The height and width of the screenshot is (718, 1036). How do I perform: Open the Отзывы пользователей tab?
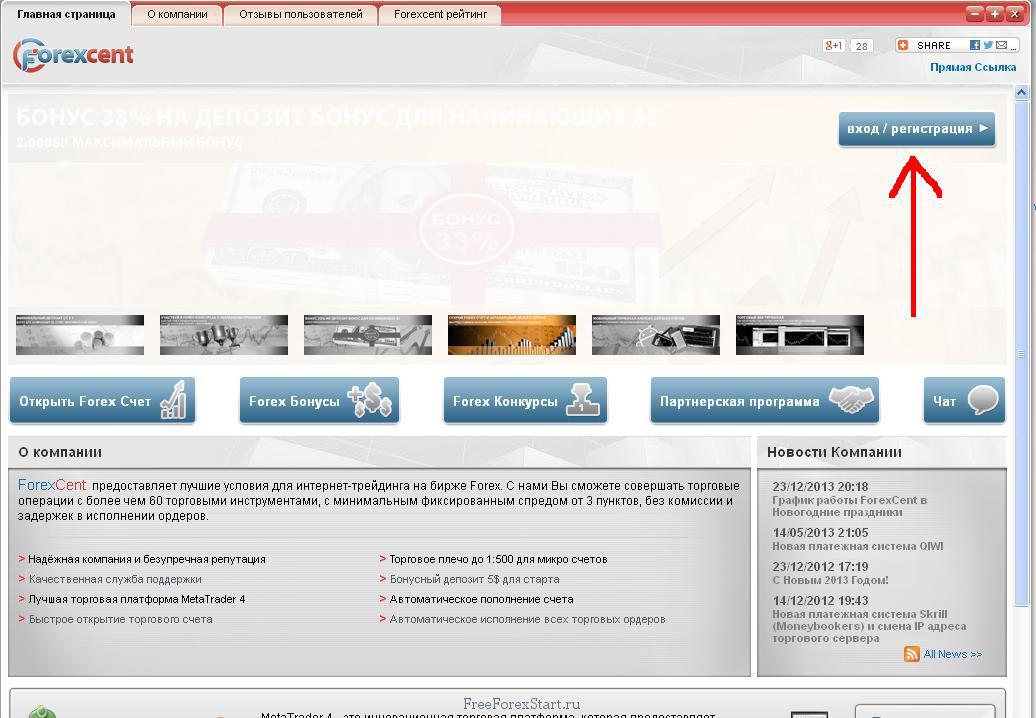300,15
